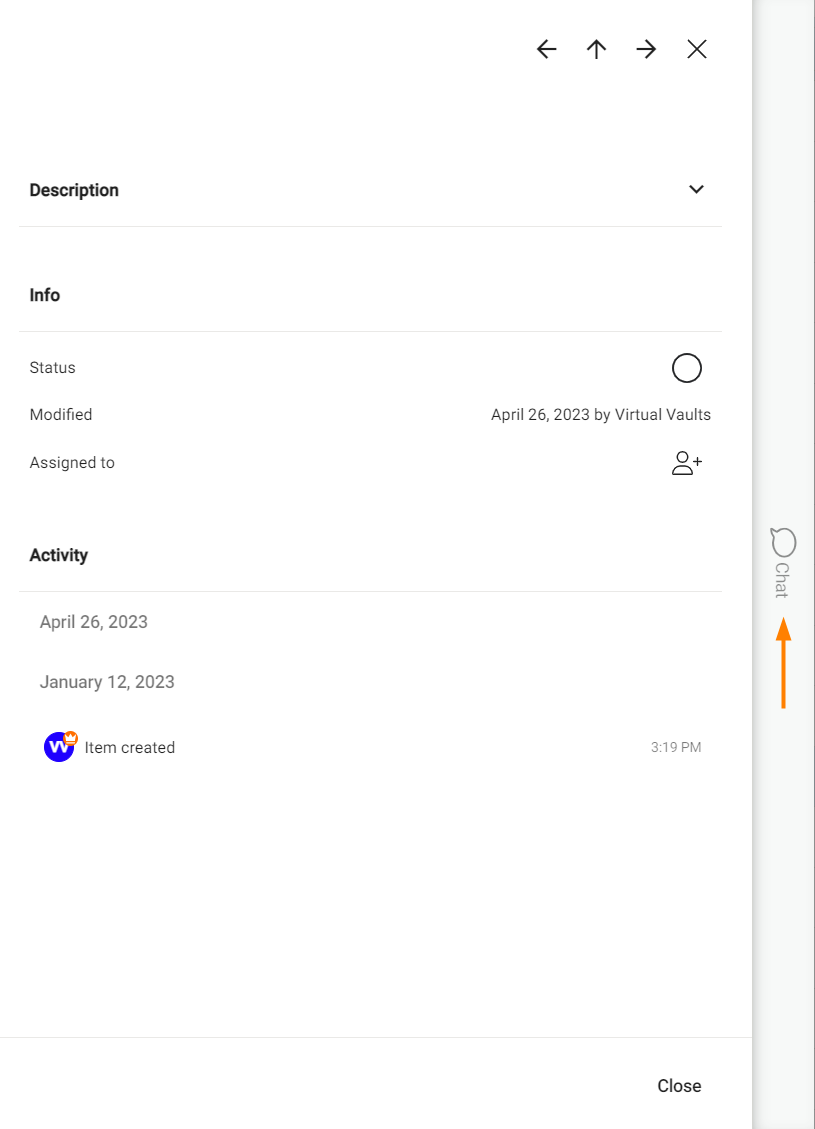Click the 3:19 PM timestamp
815x1129 pixels.
tap(676, 747)
